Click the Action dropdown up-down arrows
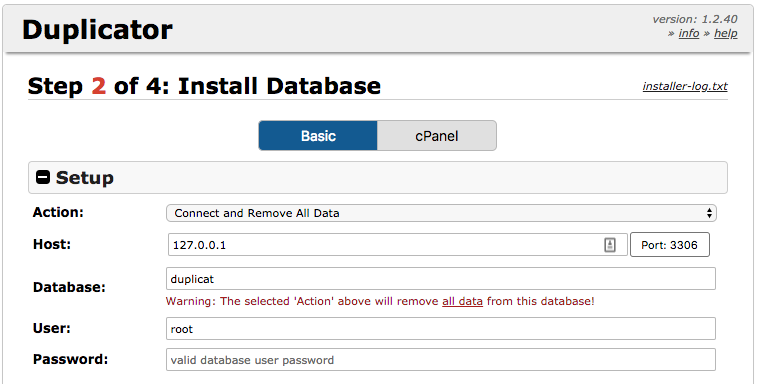761x384 pixels. 709,213
